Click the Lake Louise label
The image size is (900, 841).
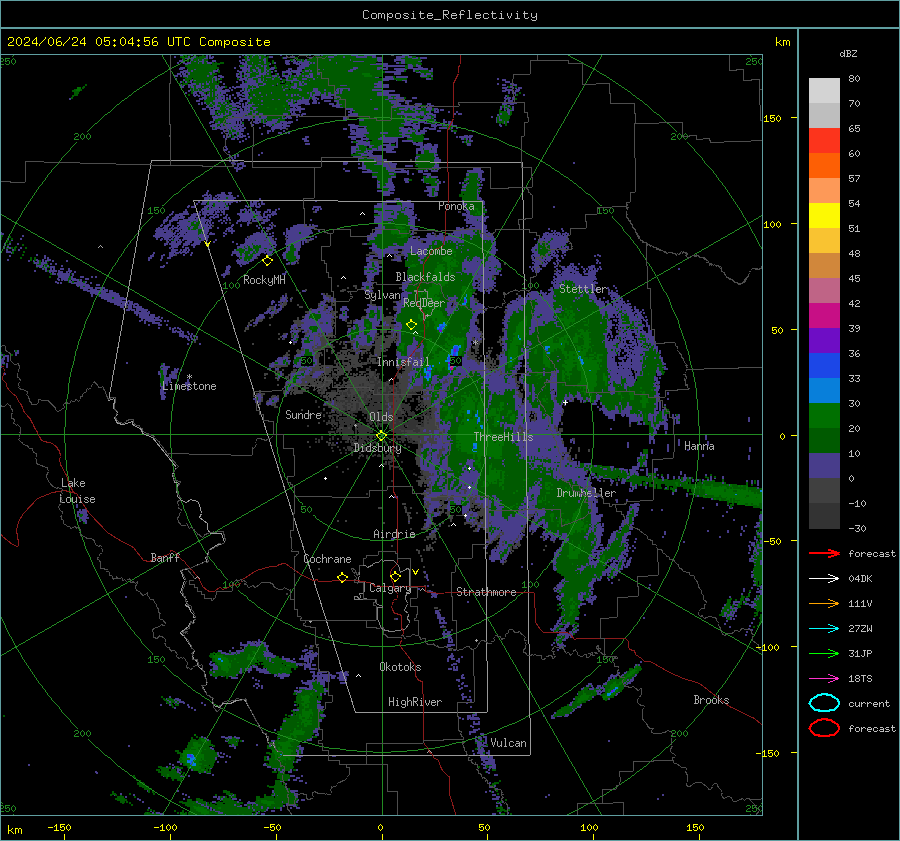tap(77, 491)
